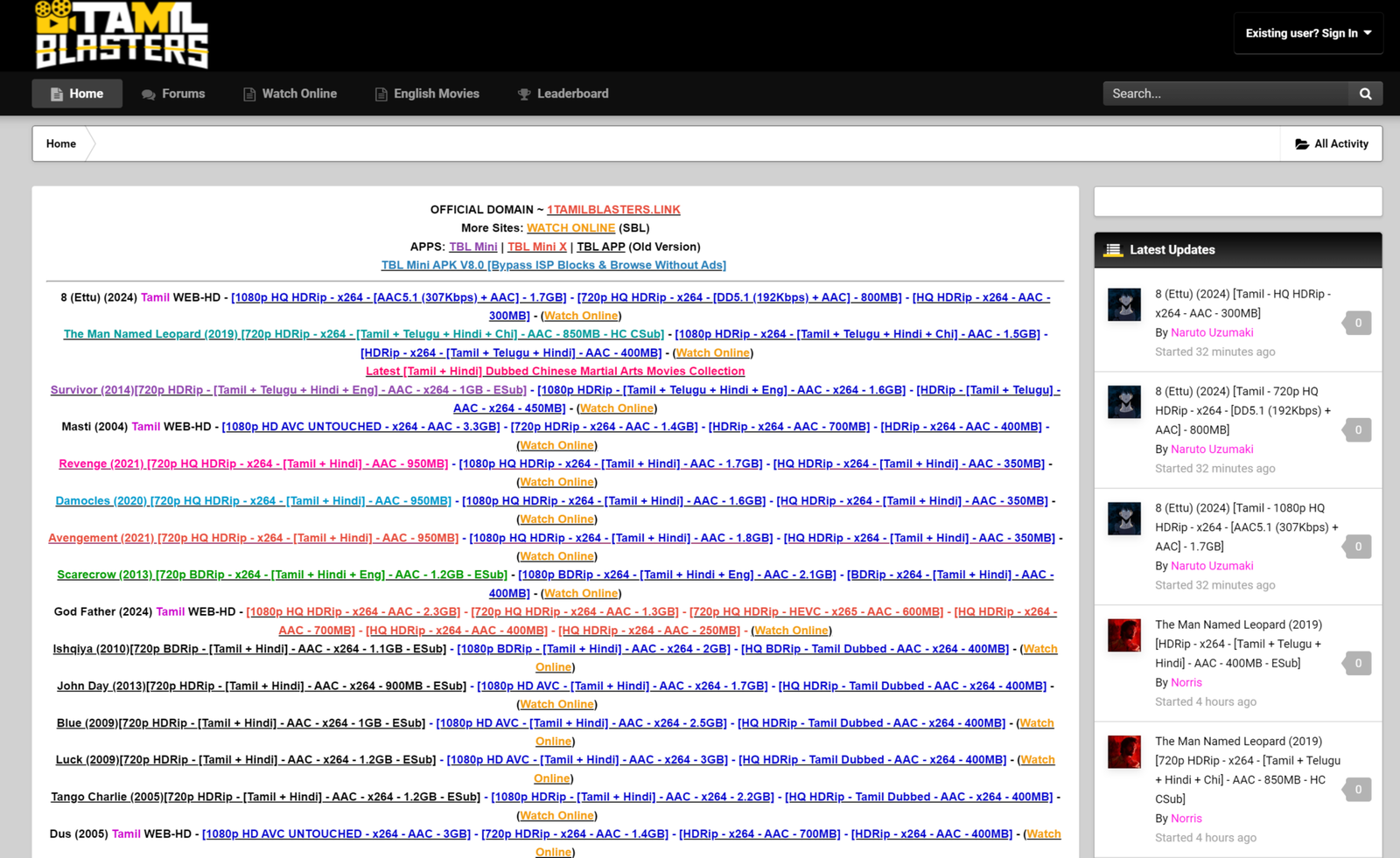Open Avengement (2021) 720p HQ HDRip link
Viewport: 1400px width, 858px height.
[x=254, y=538]
